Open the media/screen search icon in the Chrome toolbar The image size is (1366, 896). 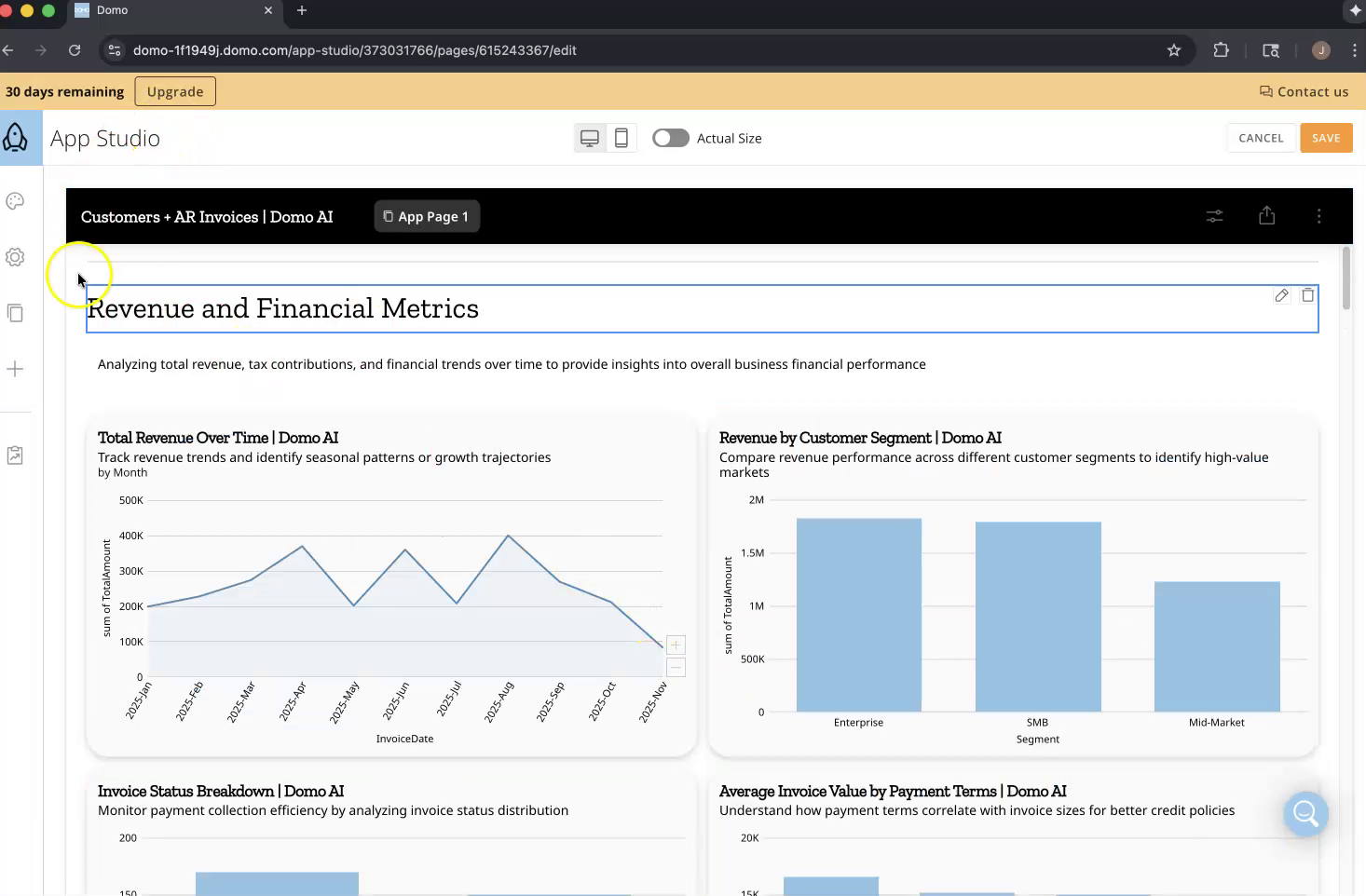coord(1271,50)
